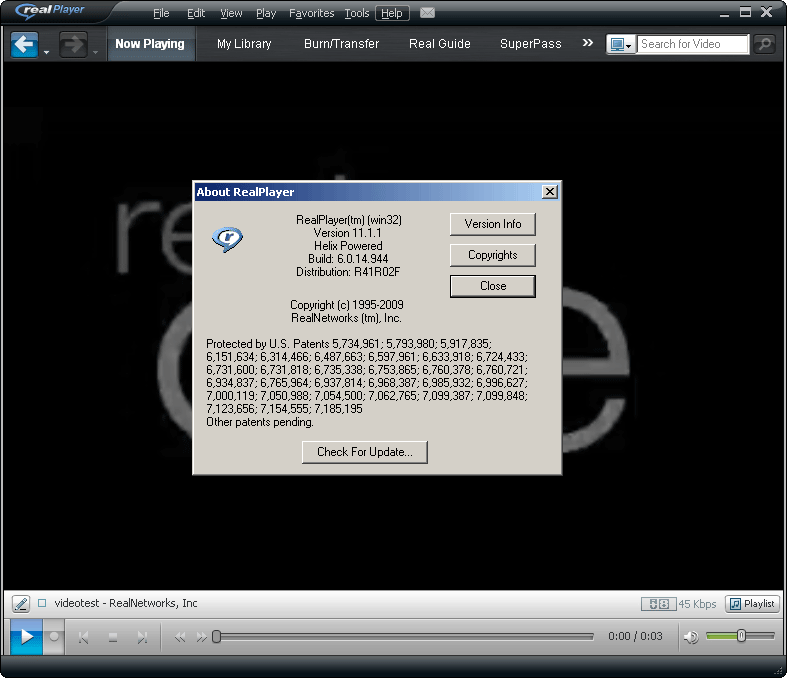Click the volume slider handle
Screen dimensions: 787x678
coord(741,636)
